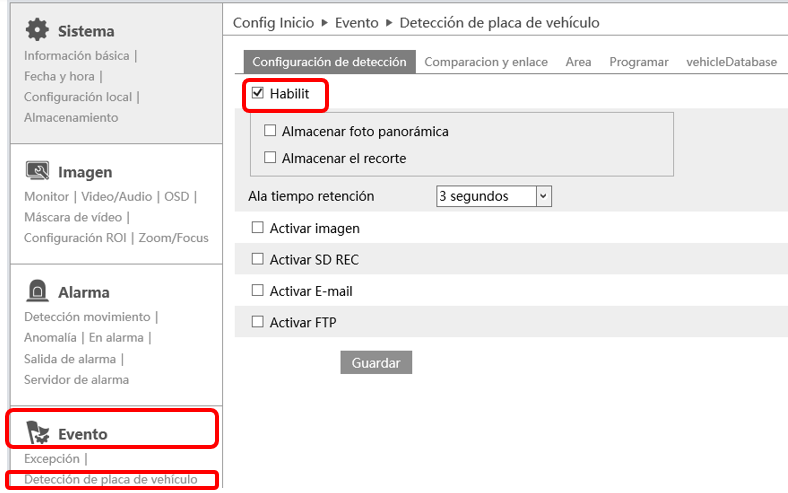Click the Imagen monitor icon
The image size is (788, 493).
pyautogui.click(x=37, y=171)
